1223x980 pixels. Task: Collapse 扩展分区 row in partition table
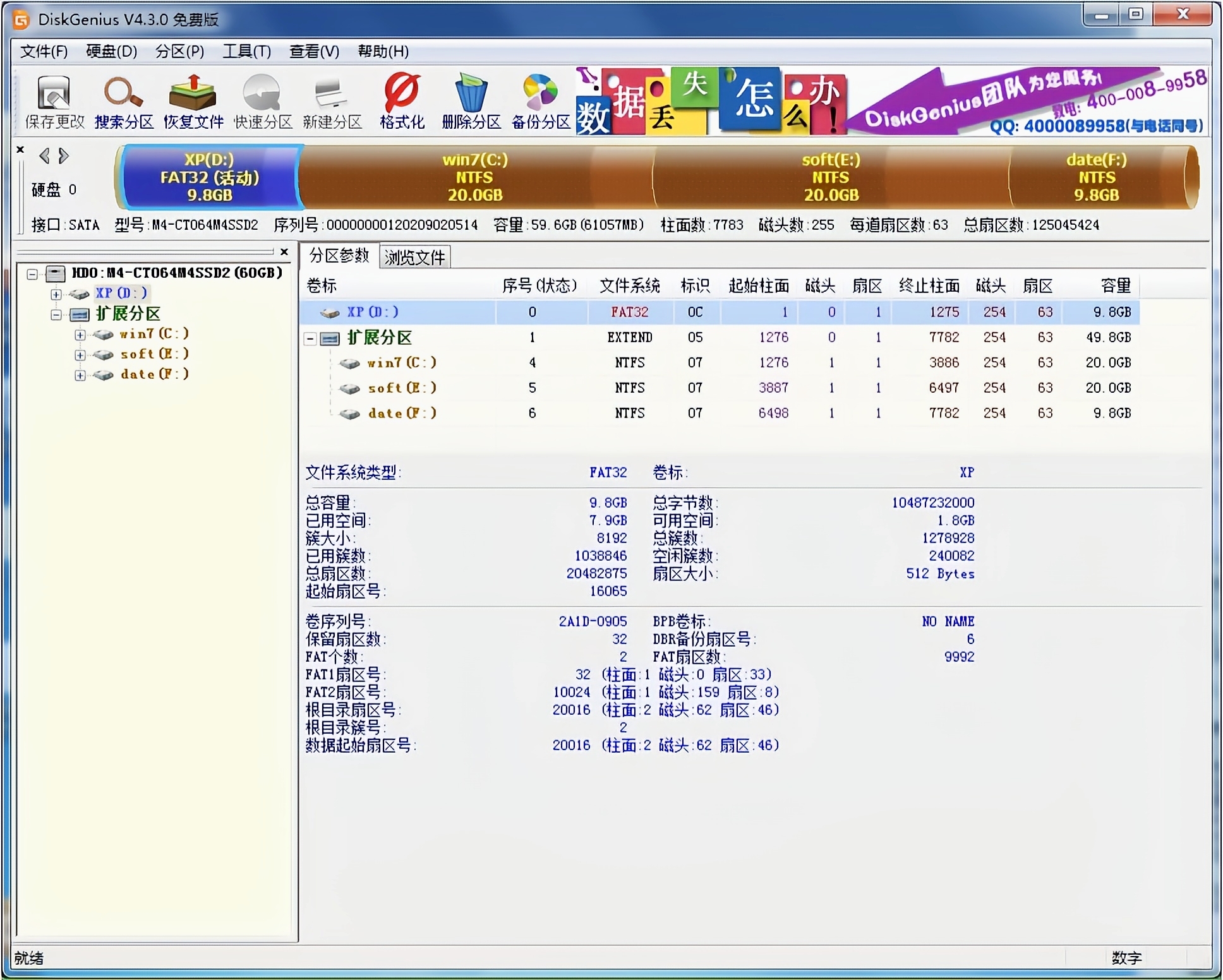click(x=310, y=339)
